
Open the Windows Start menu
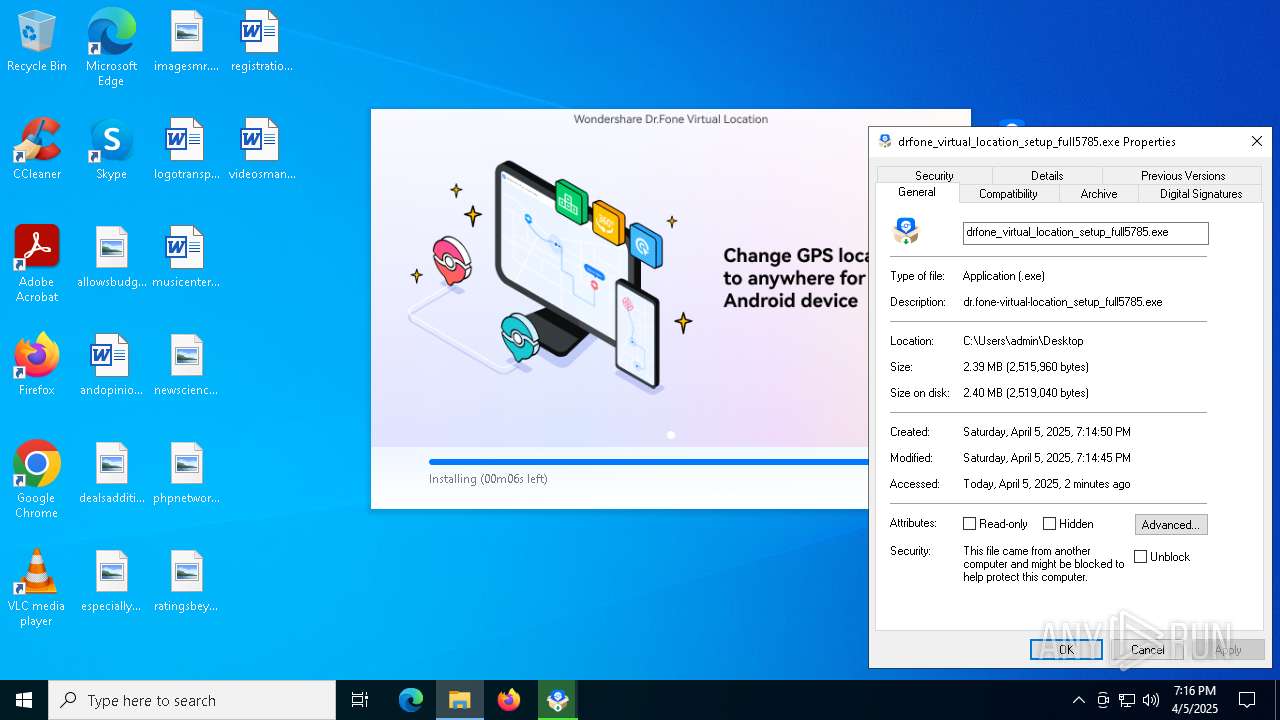click(24, 700)
